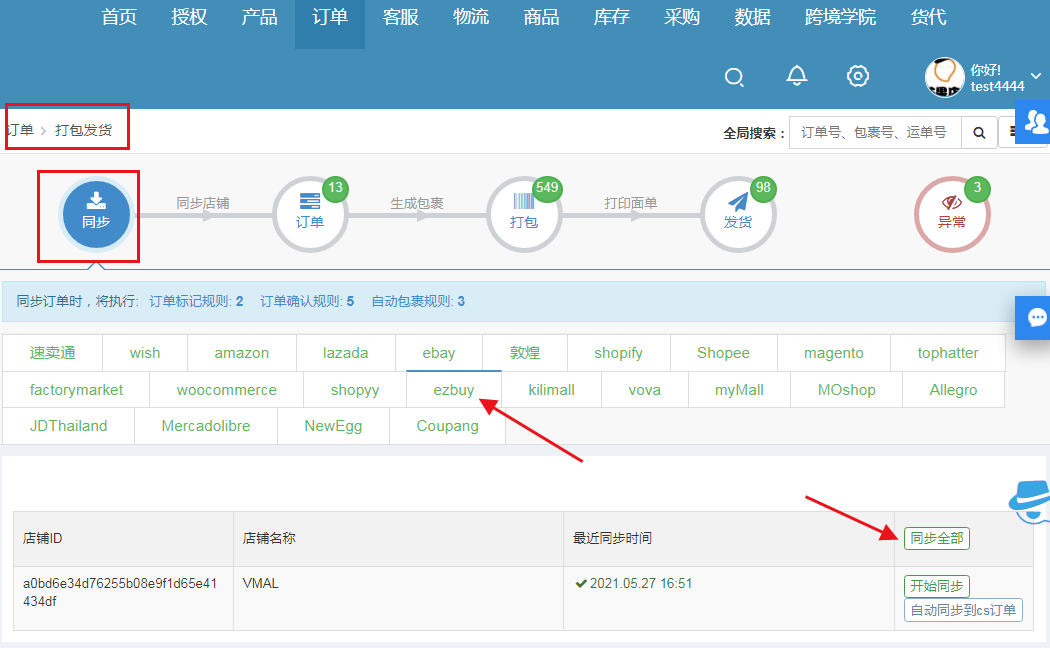
Task: Click the 同步全部 button
Action: pyautogui.click(x=936, y=539)
